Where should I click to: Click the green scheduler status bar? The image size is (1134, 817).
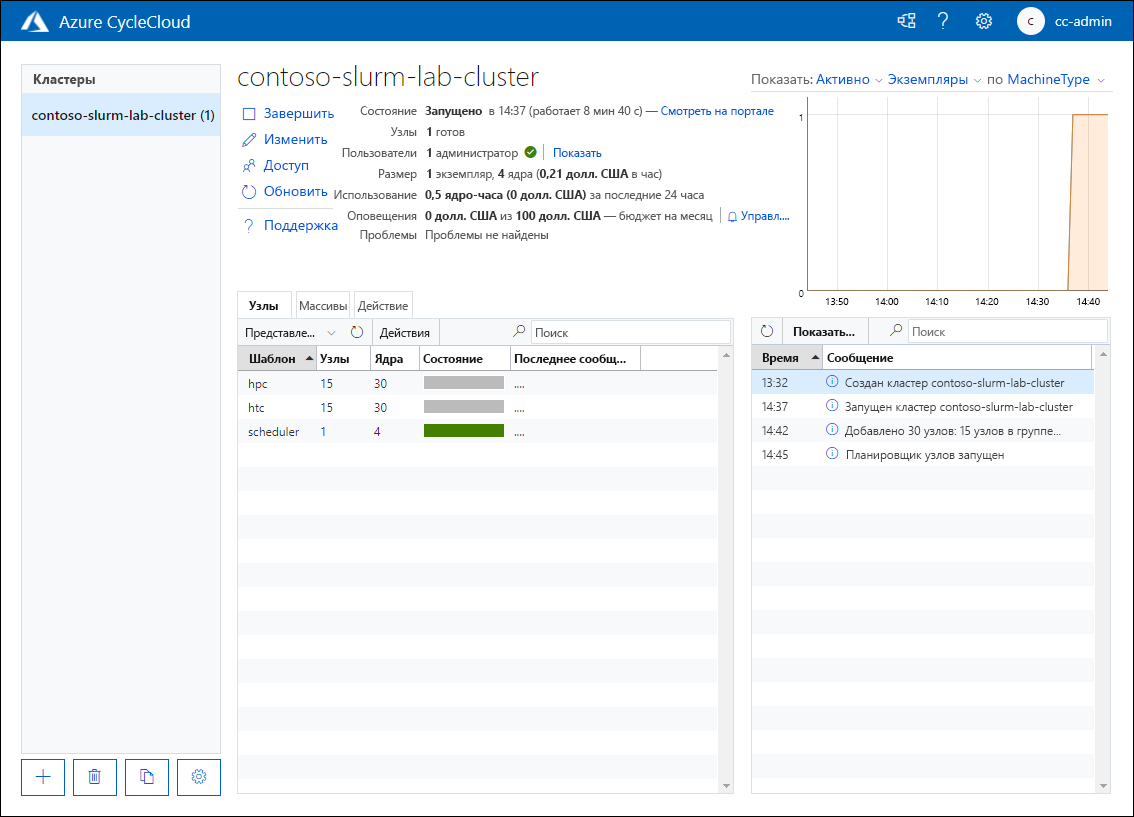click(x=463, y=431)
